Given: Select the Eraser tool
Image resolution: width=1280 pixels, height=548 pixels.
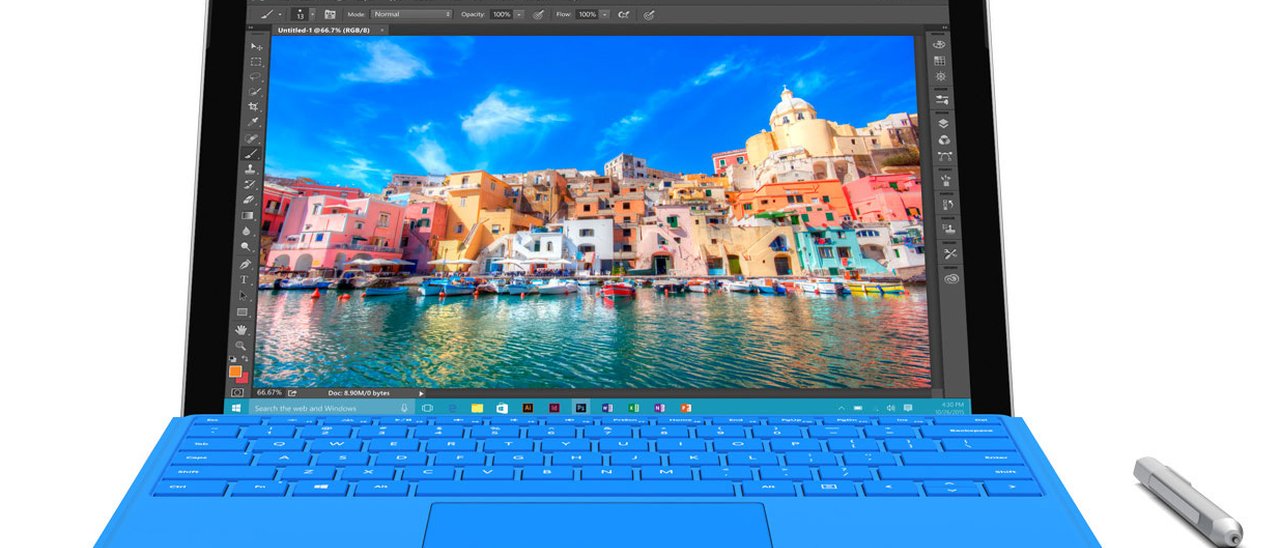Looking at the screenshot, I should click(x=250, y=199).
